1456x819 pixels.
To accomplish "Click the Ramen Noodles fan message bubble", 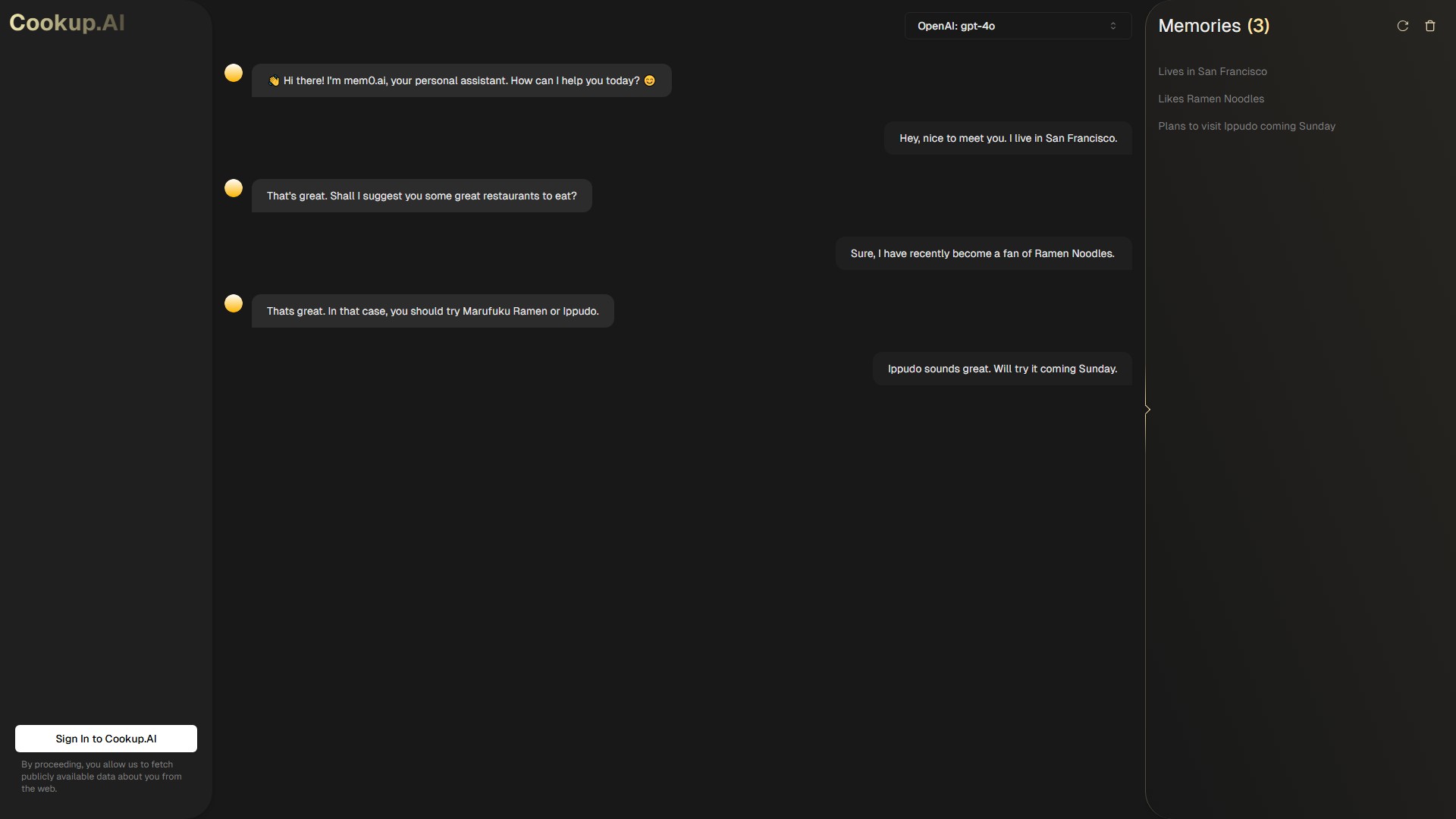I will click(x=984, y=253).
